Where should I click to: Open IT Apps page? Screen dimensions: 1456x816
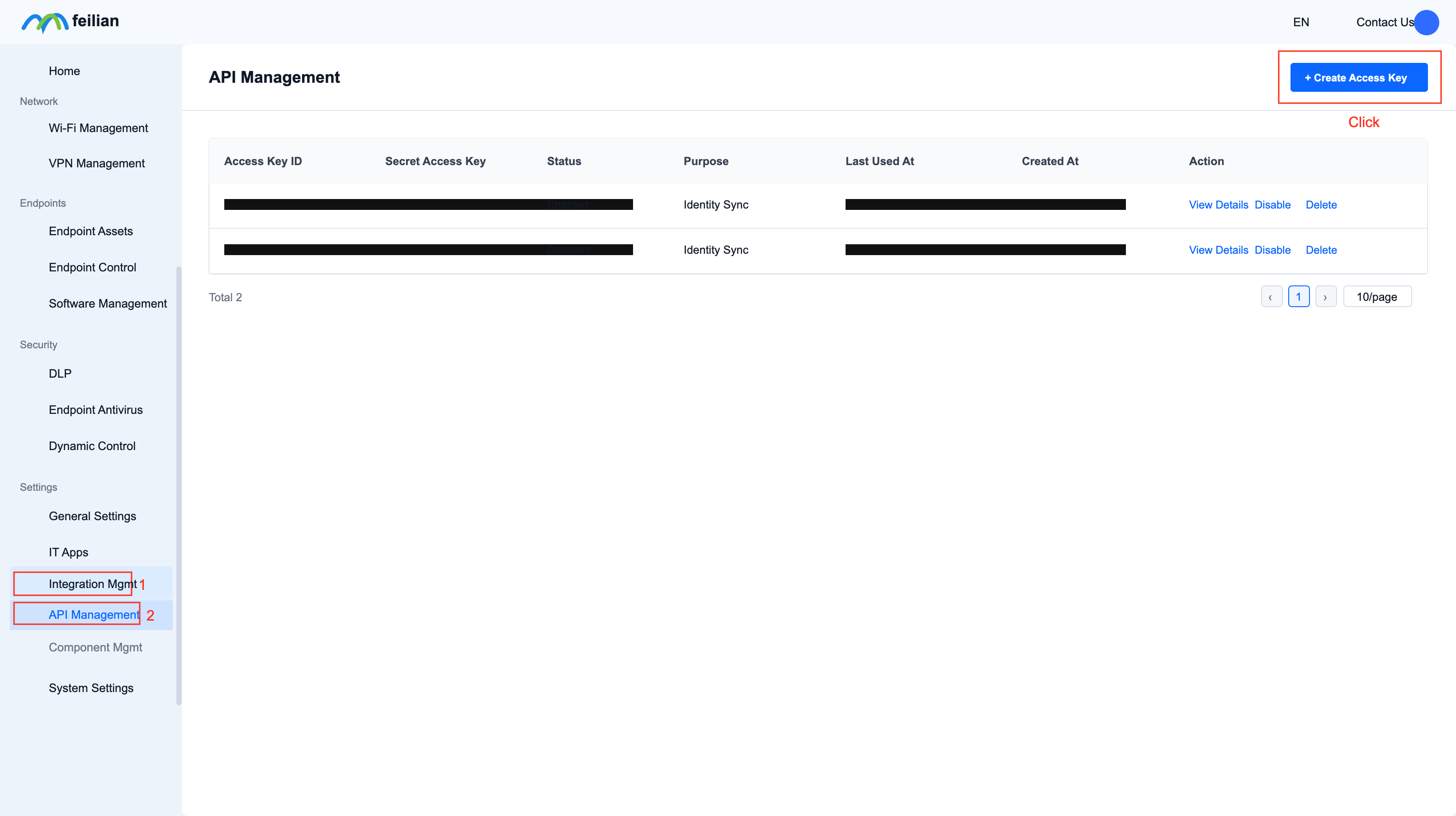pos(68,552)
